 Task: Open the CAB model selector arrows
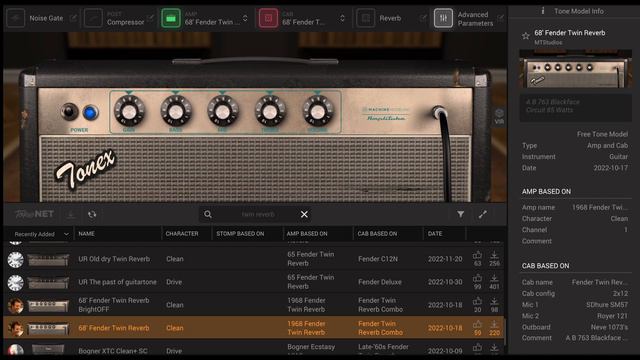342,18
